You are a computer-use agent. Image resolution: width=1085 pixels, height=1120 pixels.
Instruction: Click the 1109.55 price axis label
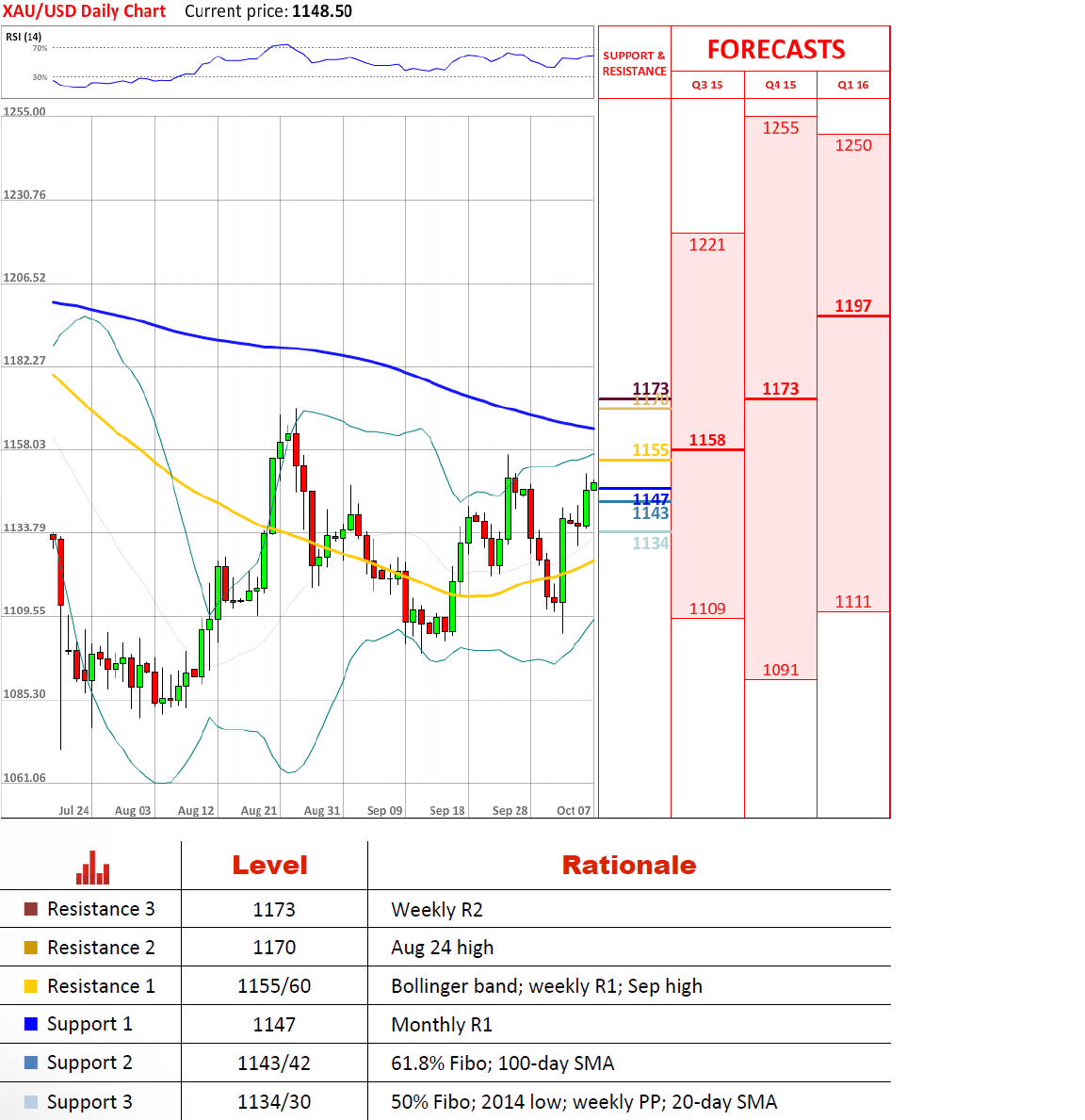[24, 610]
